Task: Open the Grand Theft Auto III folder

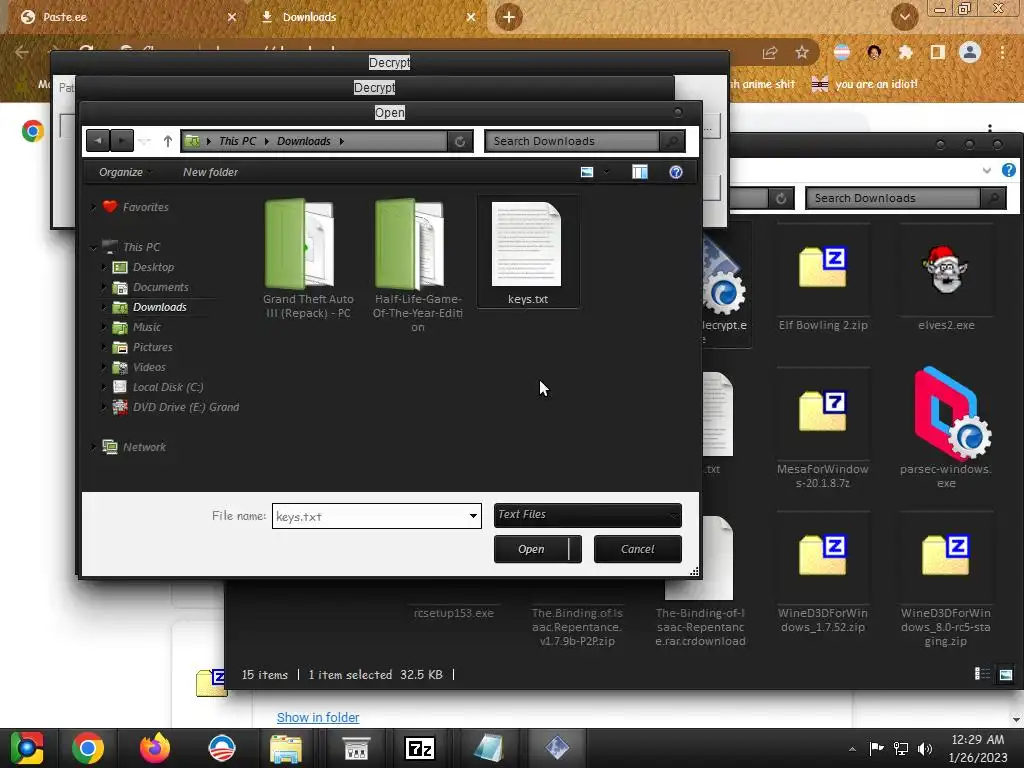Action: tap(308, 259)
